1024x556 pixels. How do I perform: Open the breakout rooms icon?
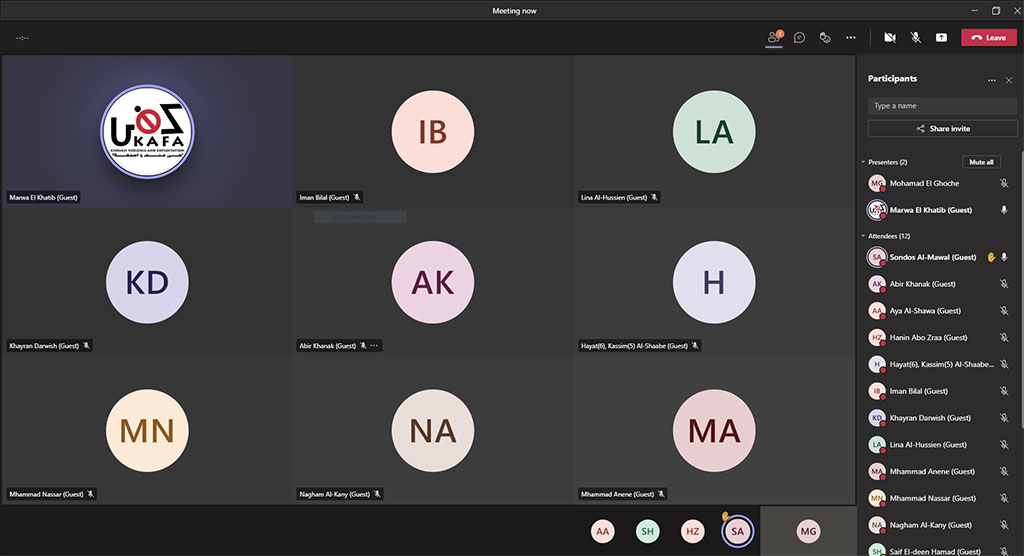(825, 37)
